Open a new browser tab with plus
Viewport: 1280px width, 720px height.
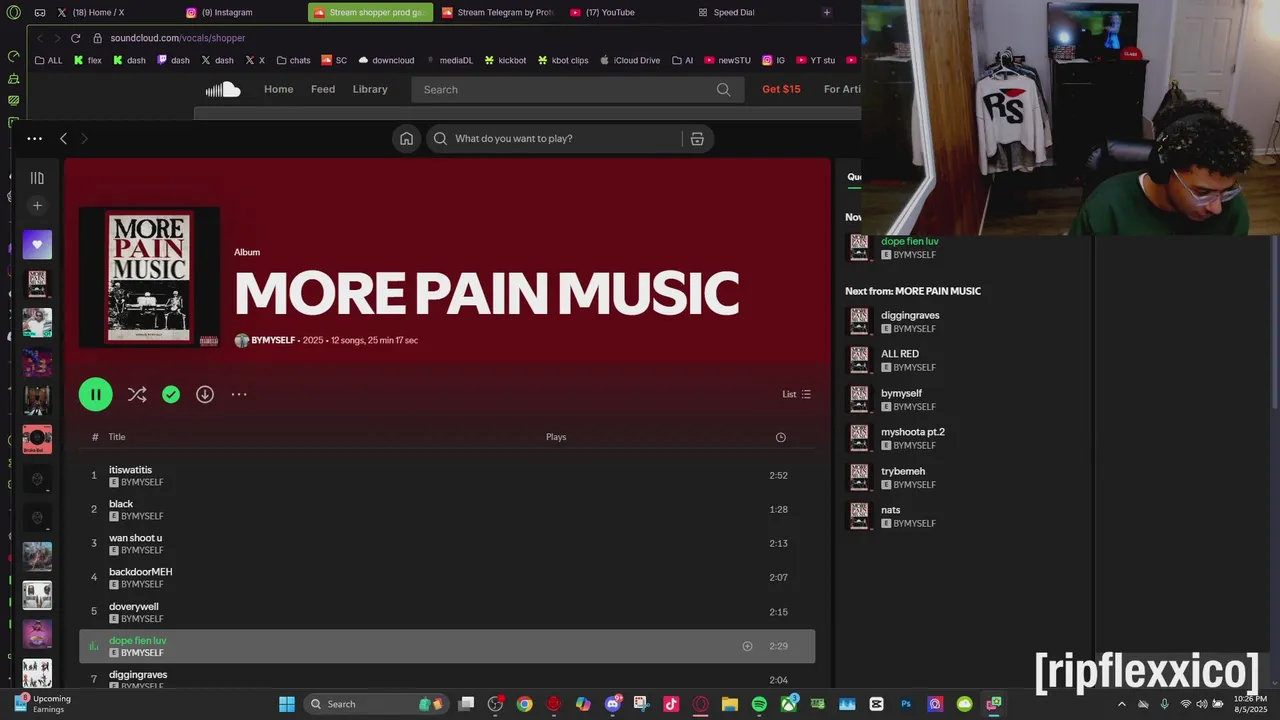tap(826, 12)
